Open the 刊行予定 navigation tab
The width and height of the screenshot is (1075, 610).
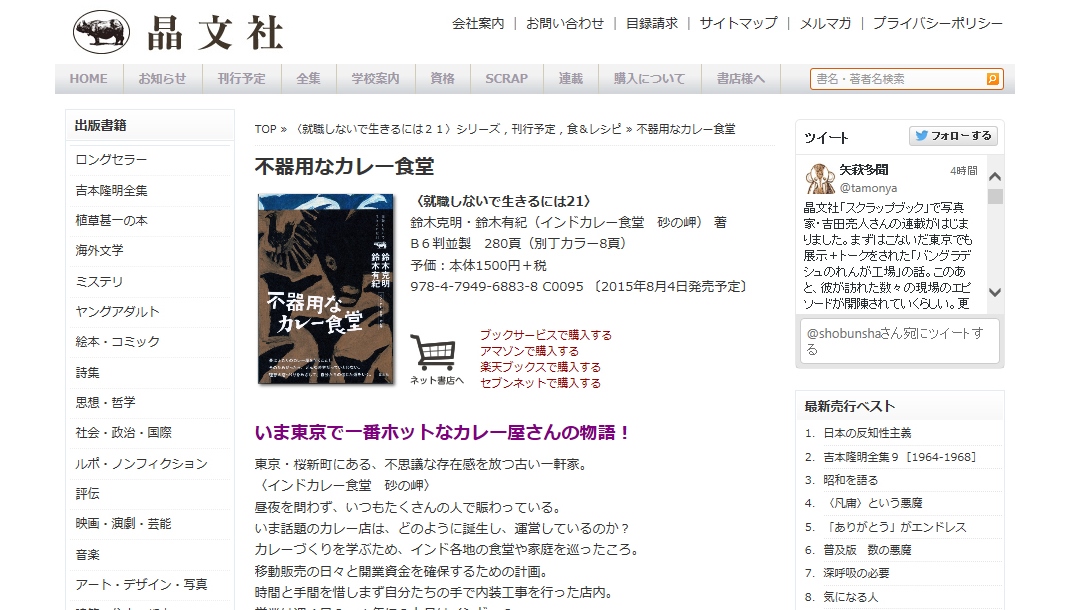click(x=241, y=79)
